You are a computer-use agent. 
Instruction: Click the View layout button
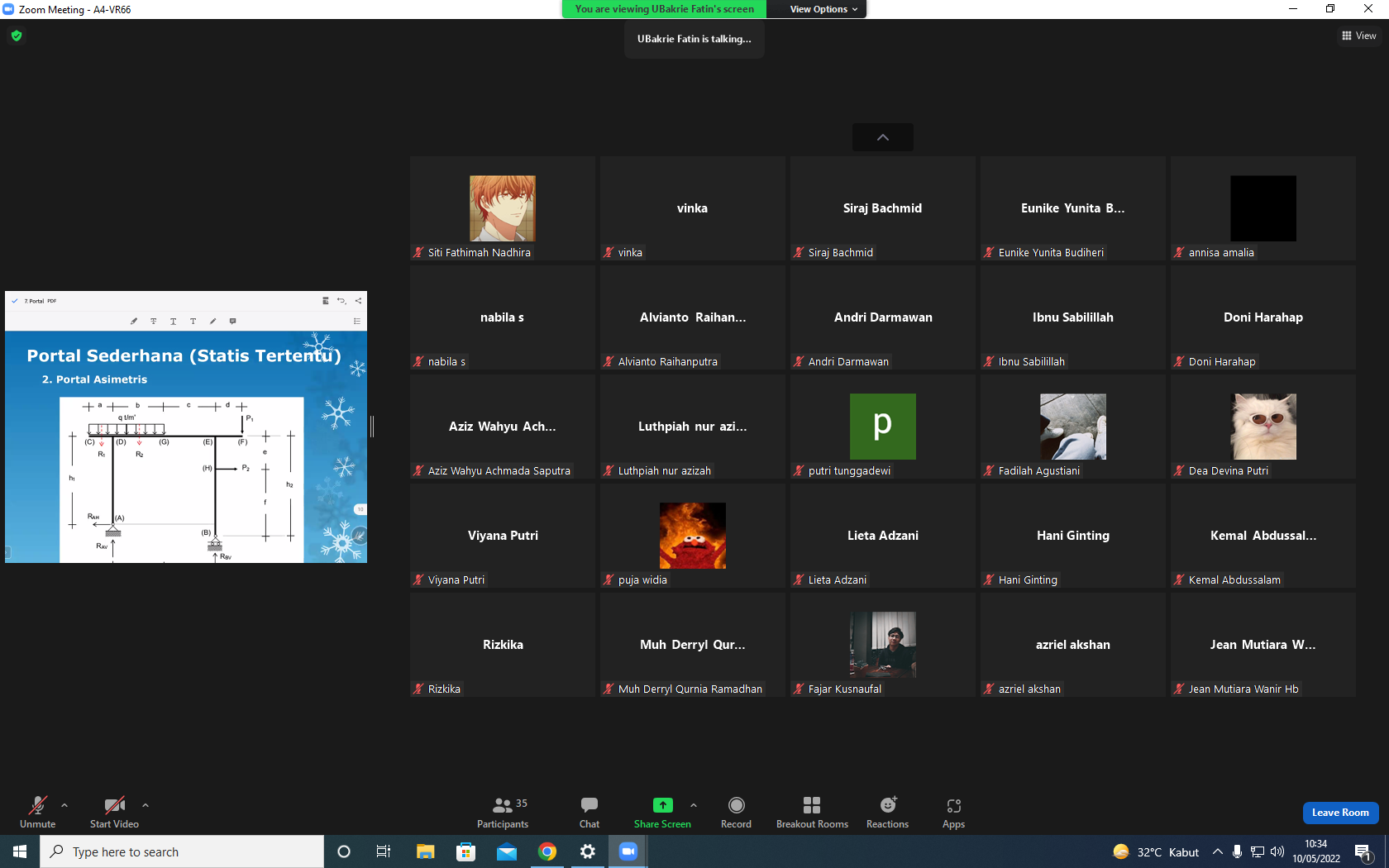(1358, 36)
